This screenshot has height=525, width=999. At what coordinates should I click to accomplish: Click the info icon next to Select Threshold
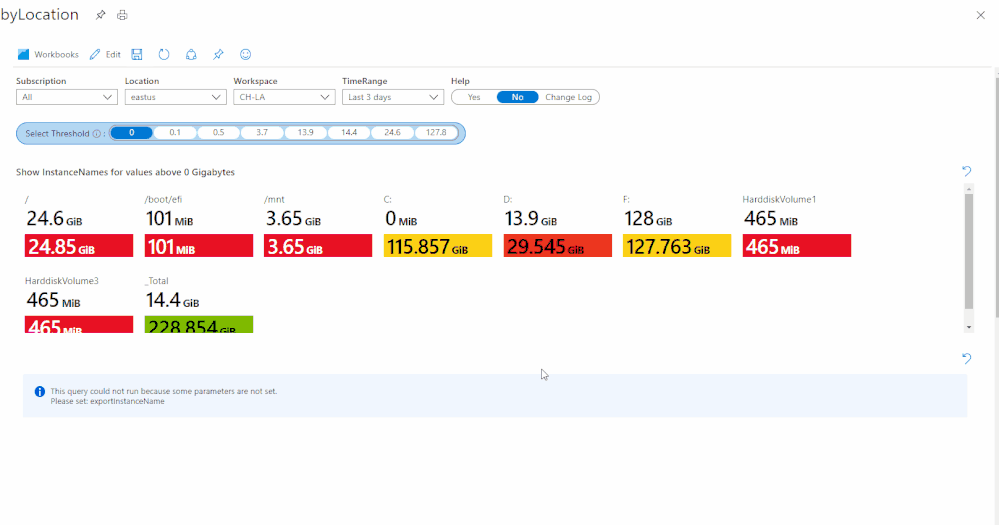pos(97,134)
